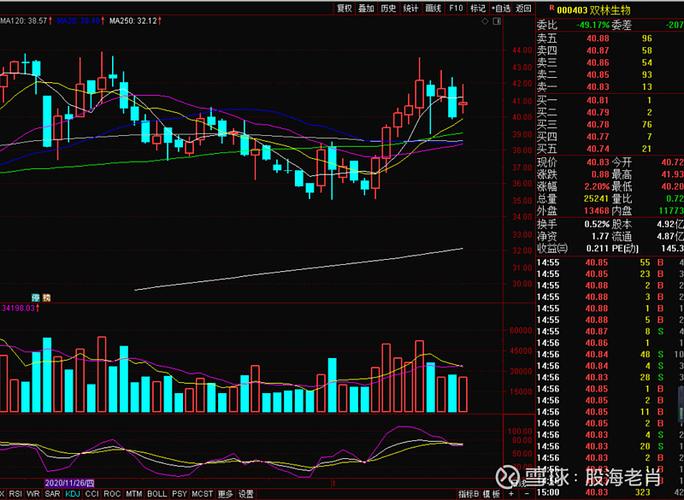684x500 pixels.
Task: Click the 返回 back button
Action: (523, 8)
